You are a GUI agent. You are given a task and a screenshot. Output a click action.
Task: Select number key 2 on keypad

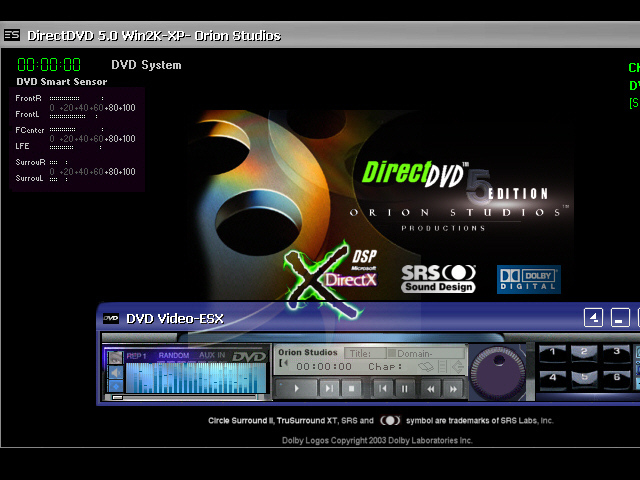point(584,352)
